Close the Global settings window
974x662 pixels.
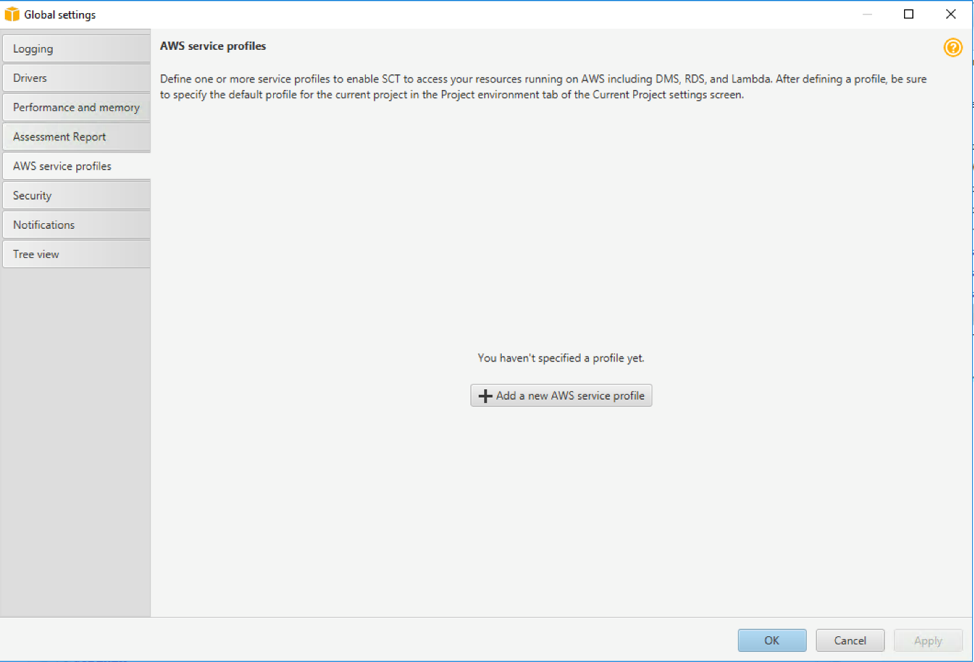click(x=950, y=14)
